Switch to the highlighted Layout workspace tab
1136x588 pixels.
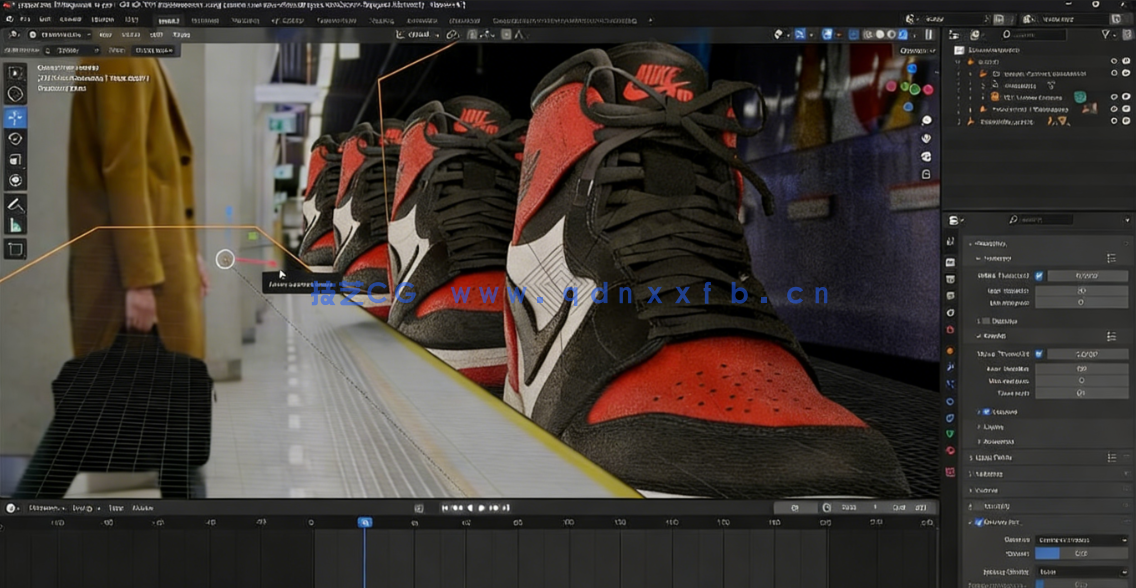[x=169, y=20]
